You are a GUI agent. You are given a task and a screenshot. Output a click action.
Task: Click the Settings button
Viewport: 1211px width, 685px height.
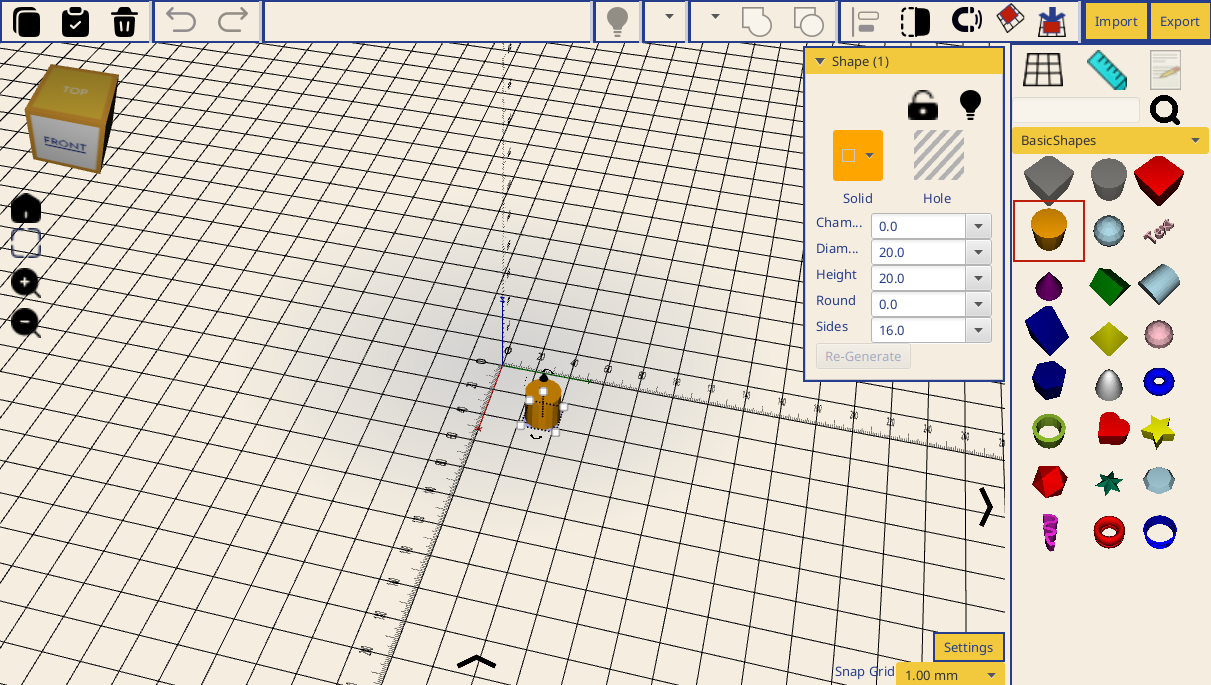969,647
